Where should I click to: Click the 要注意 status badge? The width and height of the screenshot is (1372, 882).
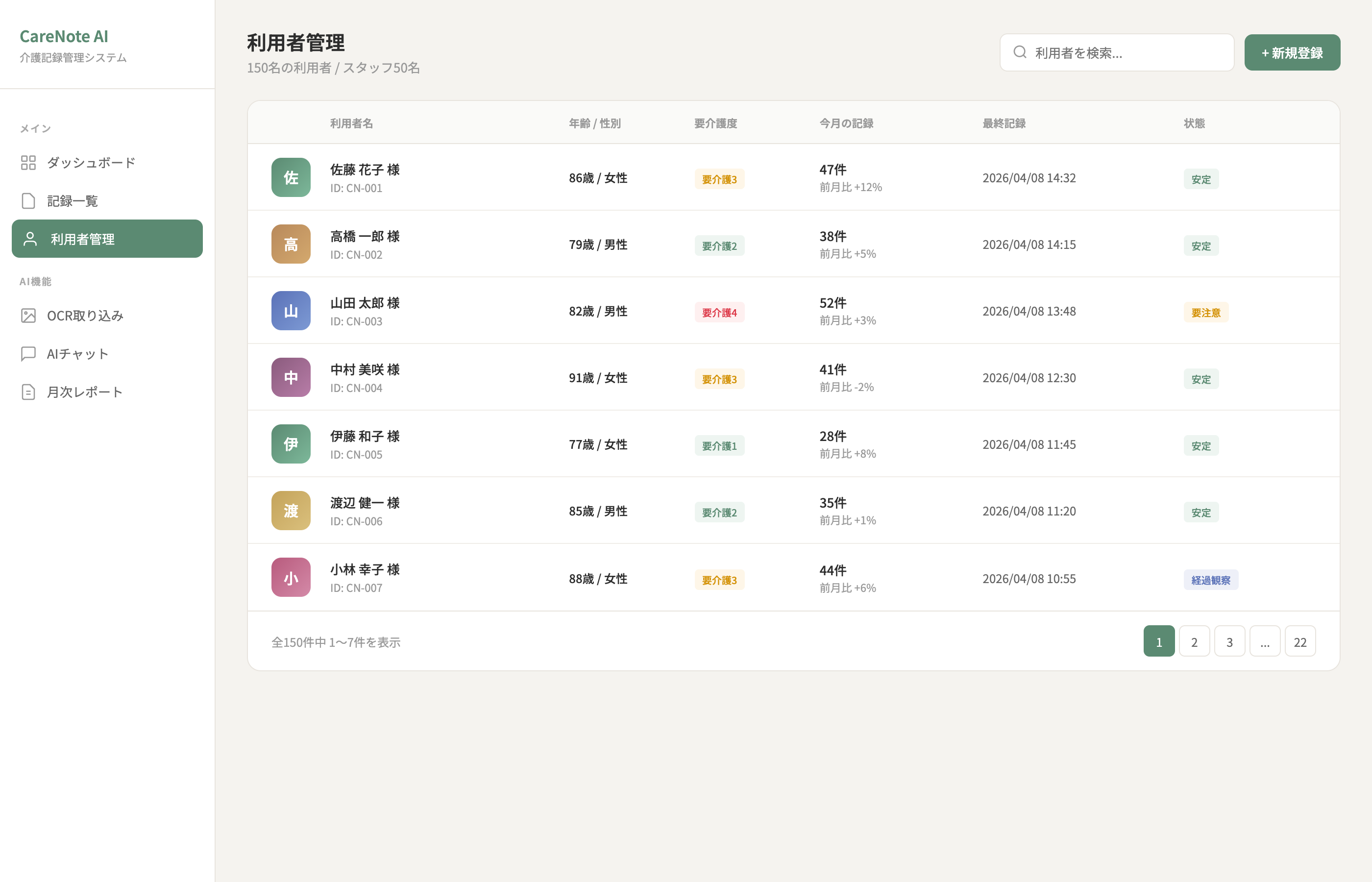[x=1206, y=313]
